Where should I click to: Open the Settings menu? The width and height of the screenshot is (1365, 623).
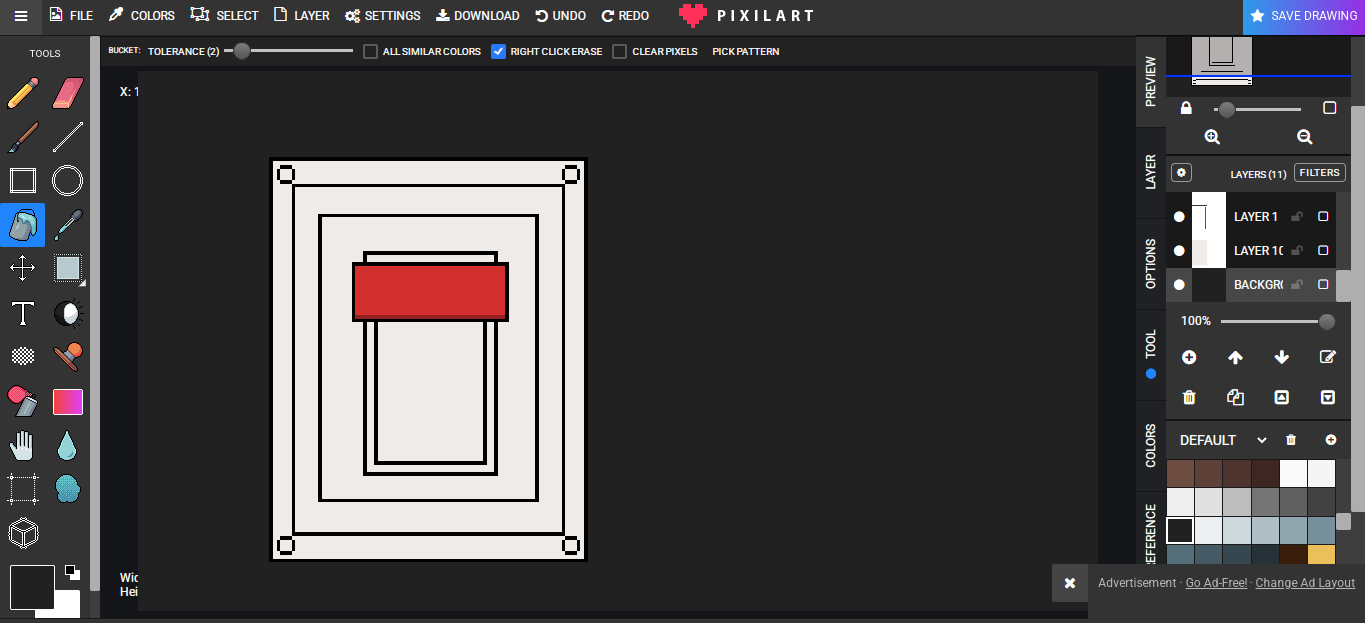[382, 16]
